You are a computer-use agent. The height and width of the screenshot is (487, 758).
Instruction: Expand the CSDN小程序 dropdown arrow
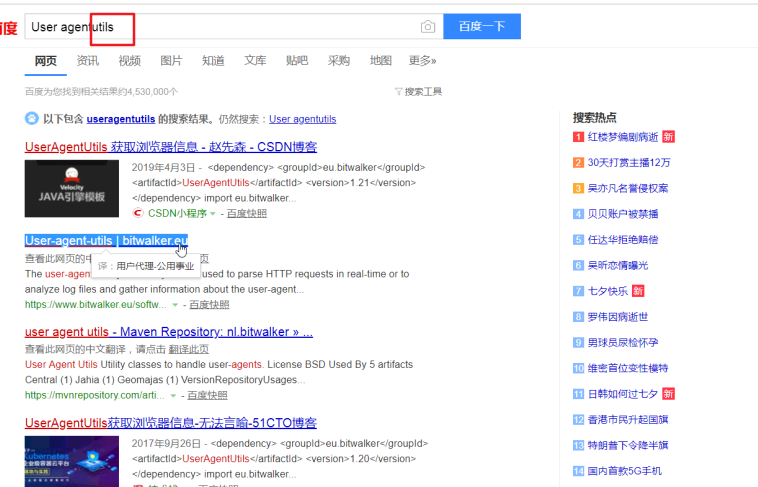pyautogui.click(x=213, y=214)
